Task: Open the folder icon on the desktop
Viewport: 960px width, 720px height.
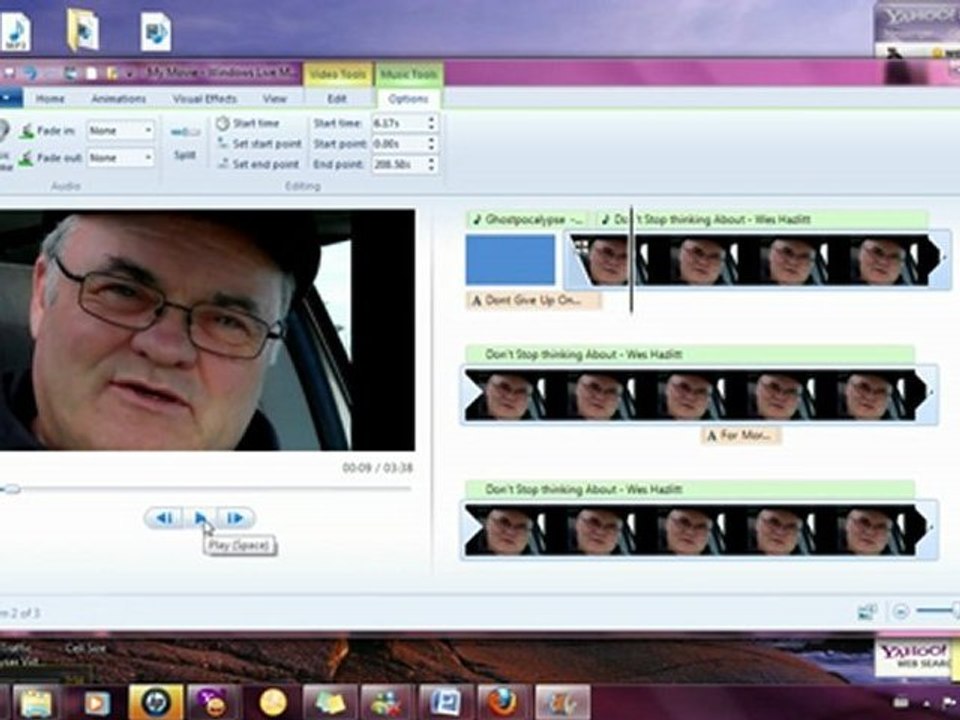Action: (x=83, y=29)
